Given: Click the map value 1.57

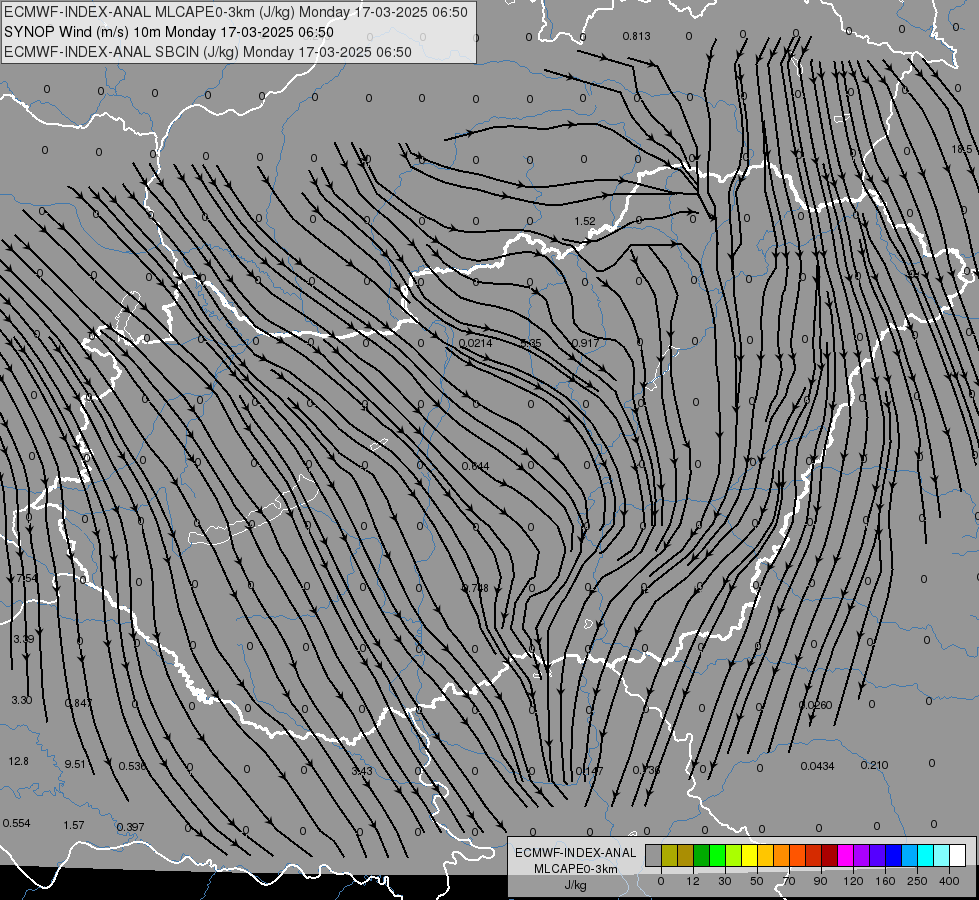Looking at the screenshot, I should click(x=74, y=825).
